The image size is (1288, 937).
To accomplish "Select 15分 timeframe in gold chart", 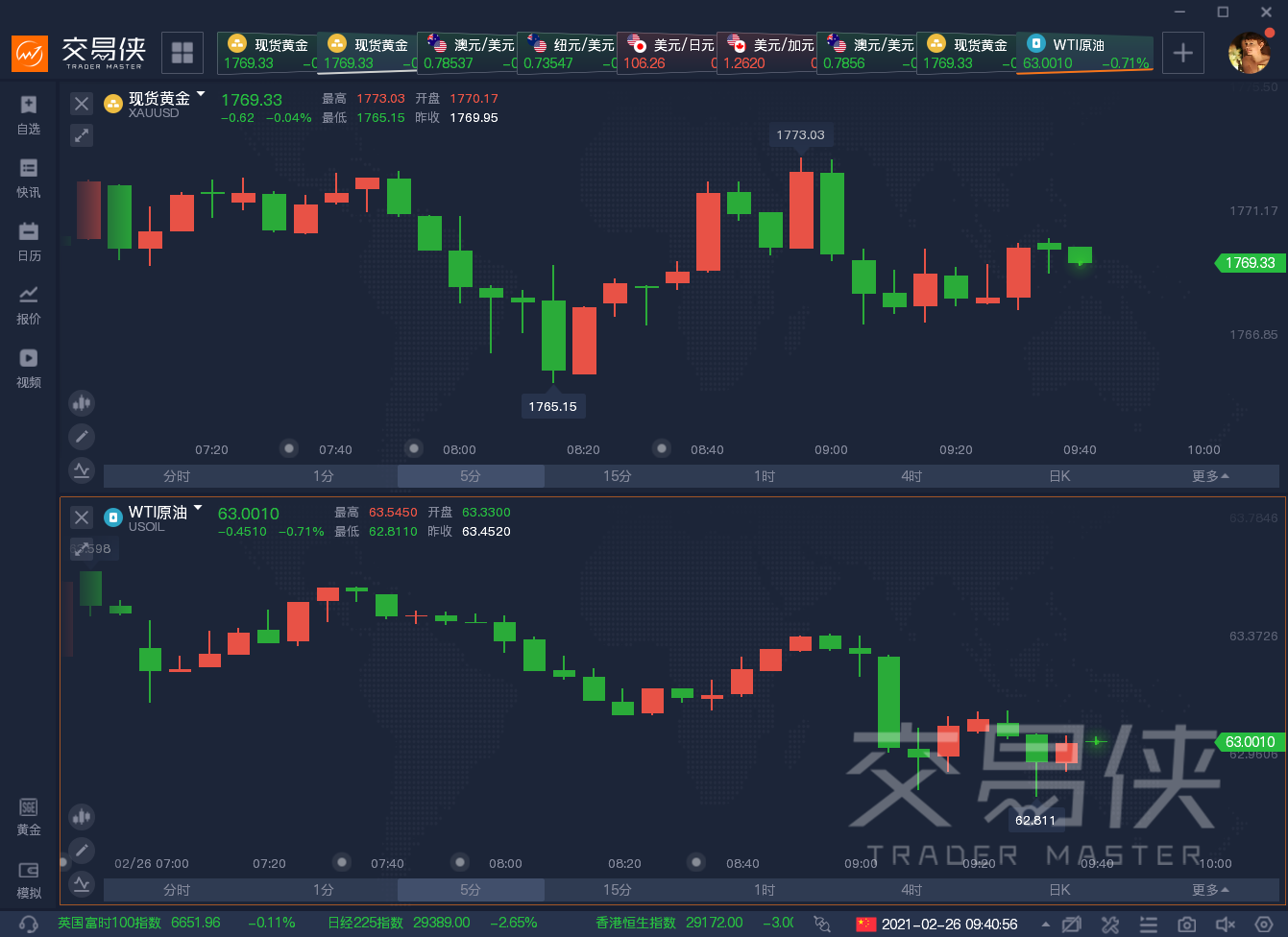I will (618, 476).
